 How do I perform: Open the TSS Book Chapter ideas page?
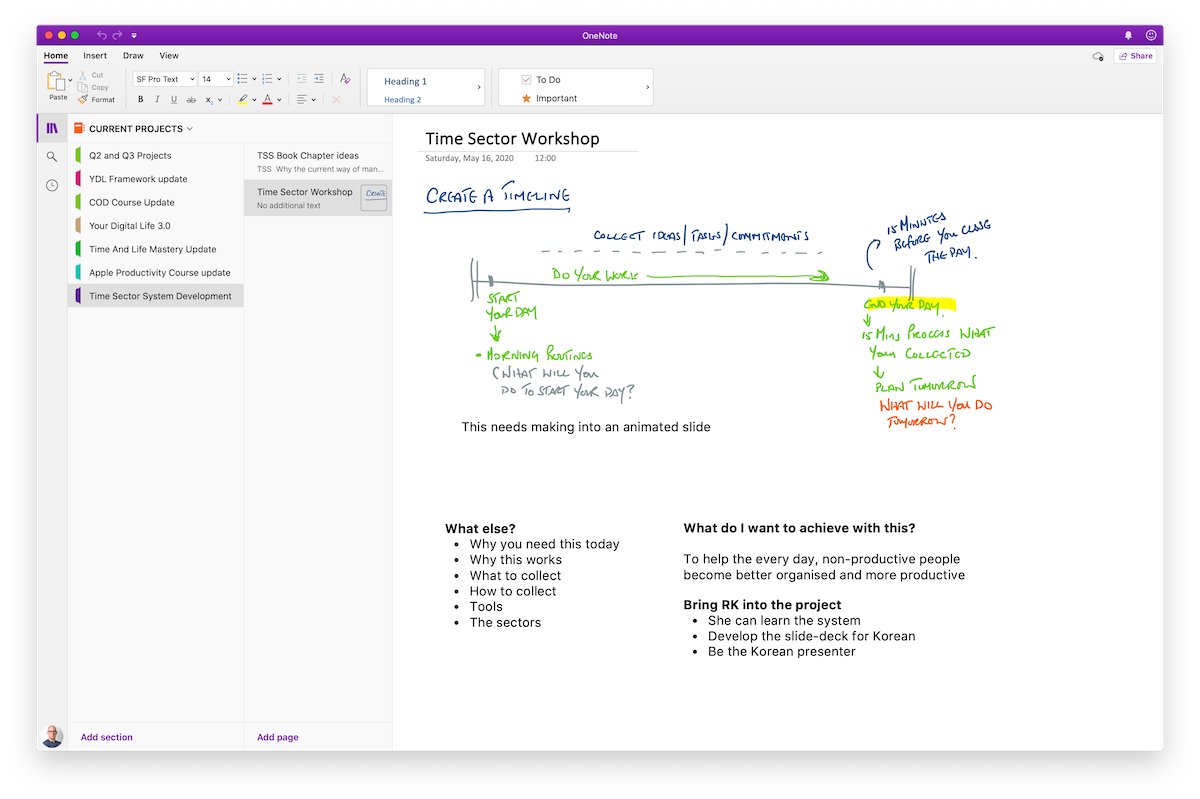[x=318, y=162]
